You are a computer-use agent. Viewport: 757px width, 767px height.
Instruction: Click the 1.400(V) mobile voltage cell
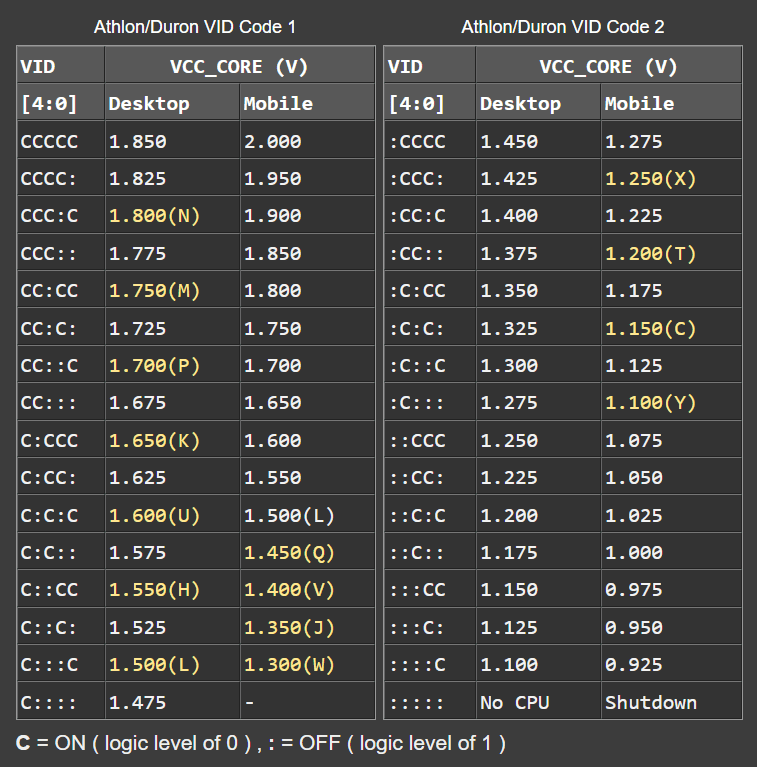point(308,590)
